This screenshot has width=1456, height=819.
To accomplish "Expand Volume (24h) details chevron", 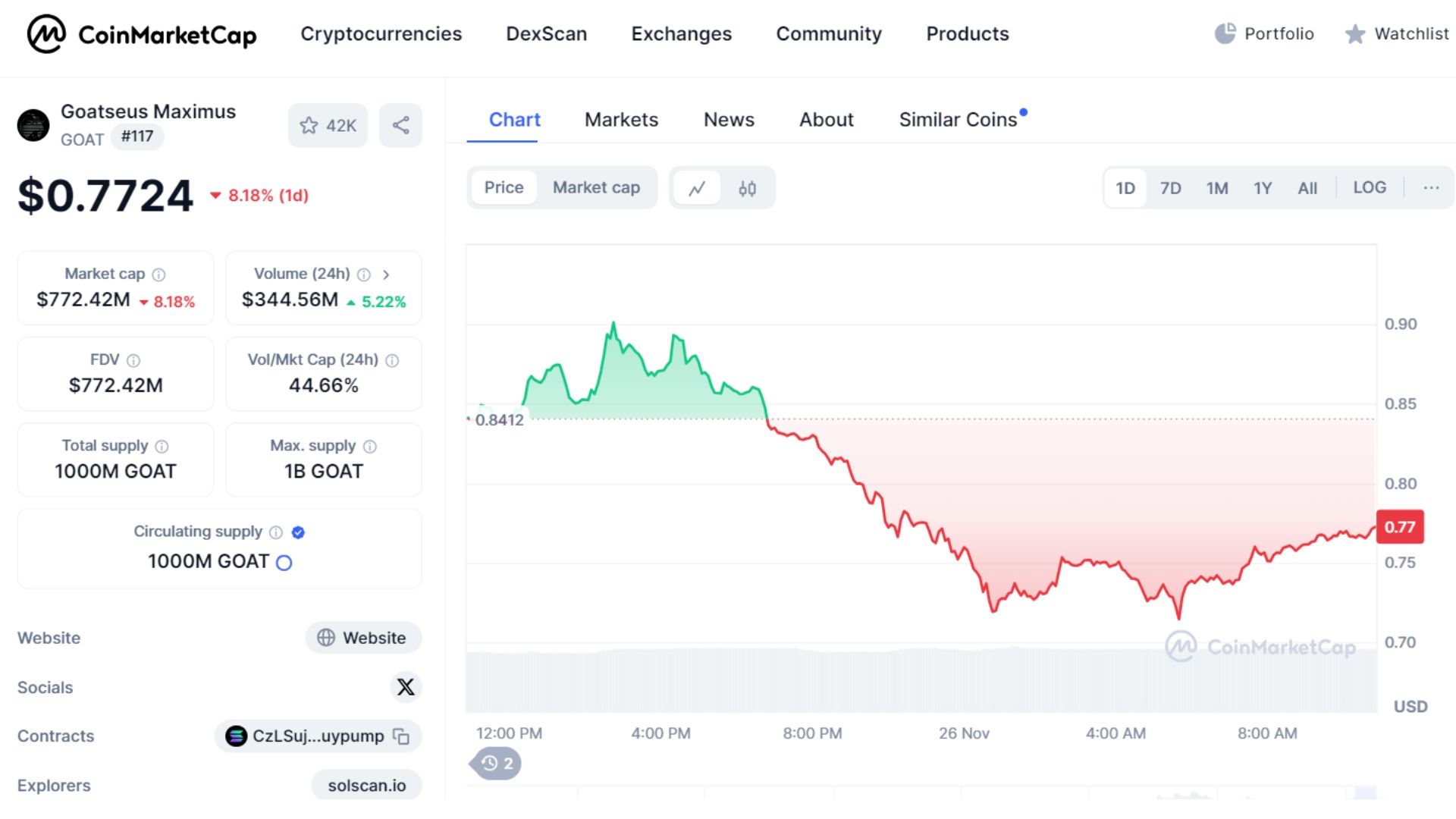I will point(388,275).
